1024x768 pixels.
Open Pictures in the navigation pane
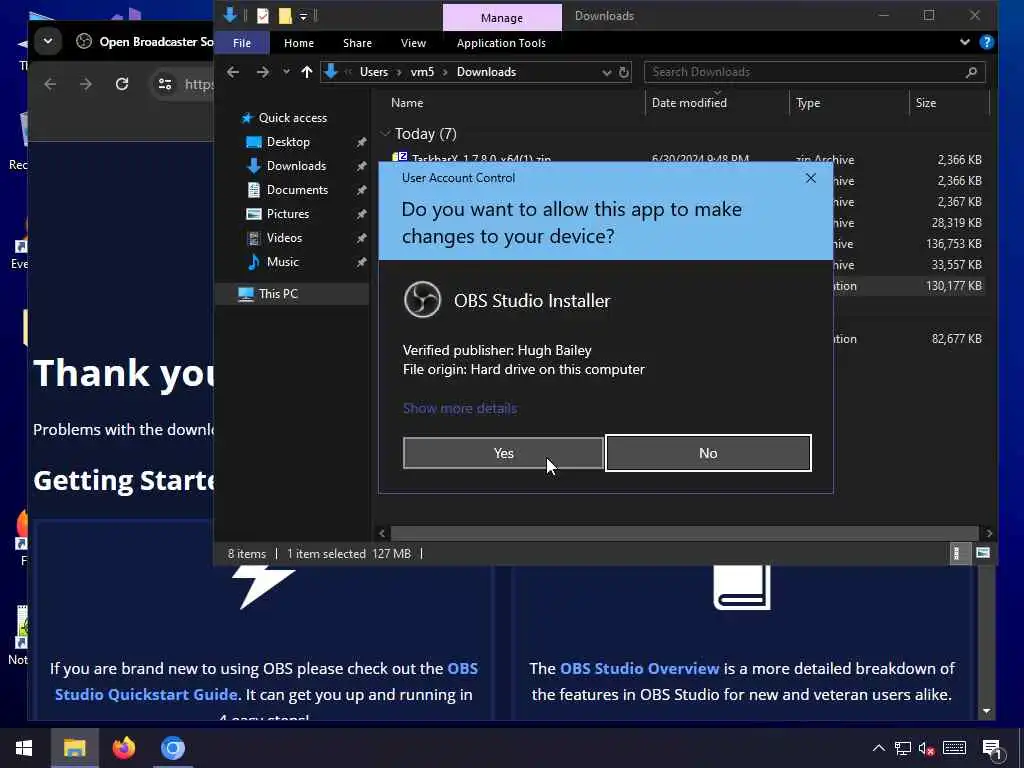[x=287, y=214]
